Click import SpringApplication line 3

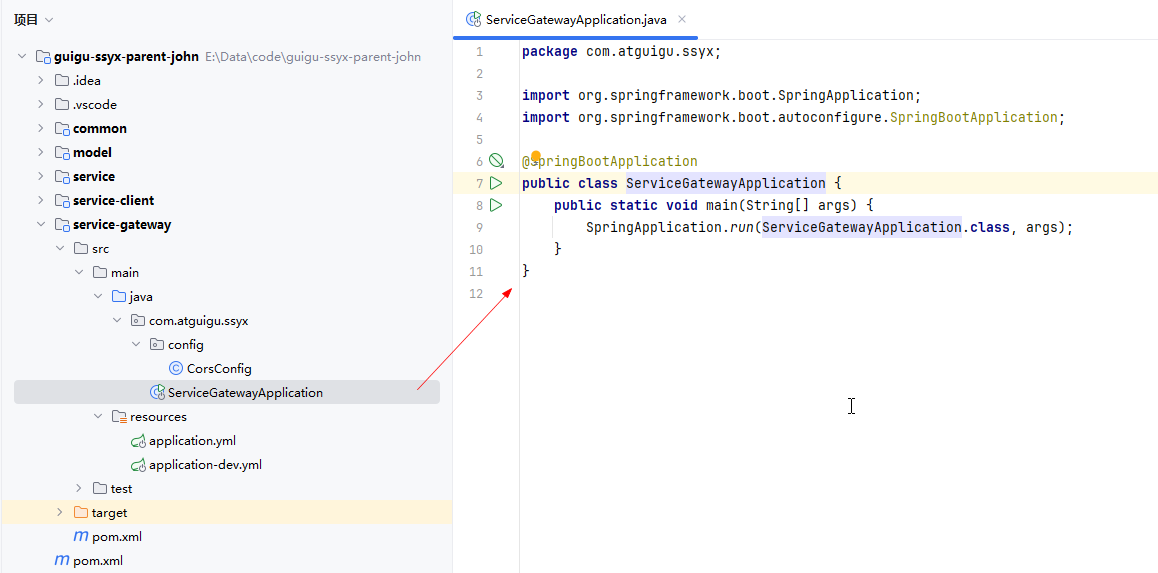point(722,95)
